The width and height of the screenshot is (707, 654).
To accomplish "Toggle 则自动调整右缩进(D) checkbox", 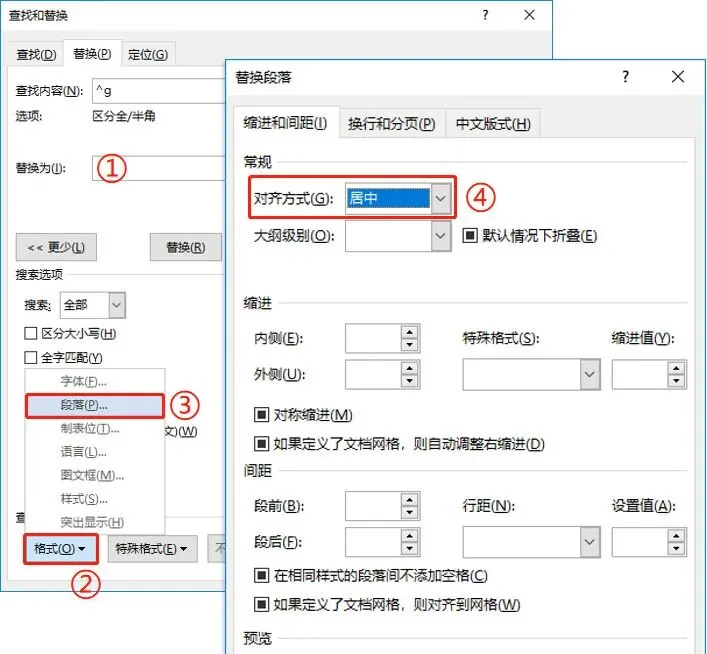I will pyautogui.click(x=262, y=444).
